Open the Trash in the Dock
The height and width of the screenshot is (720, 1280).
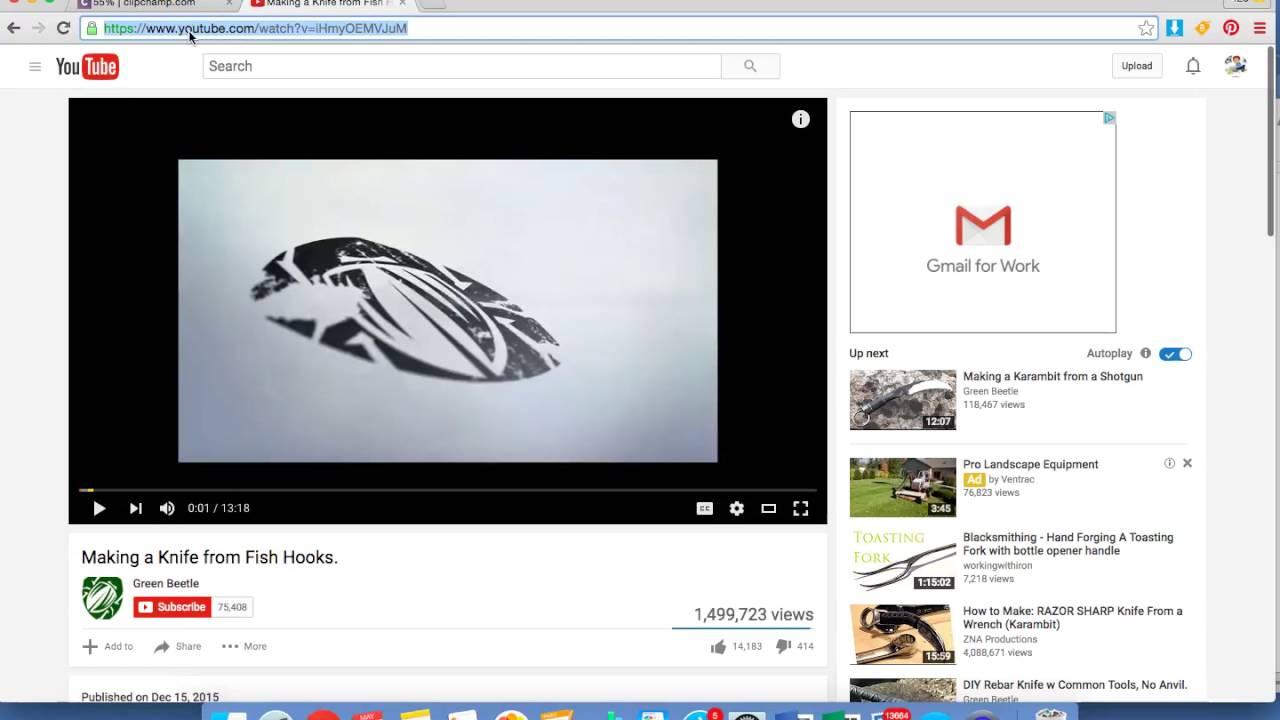[x=1050, y=714]
